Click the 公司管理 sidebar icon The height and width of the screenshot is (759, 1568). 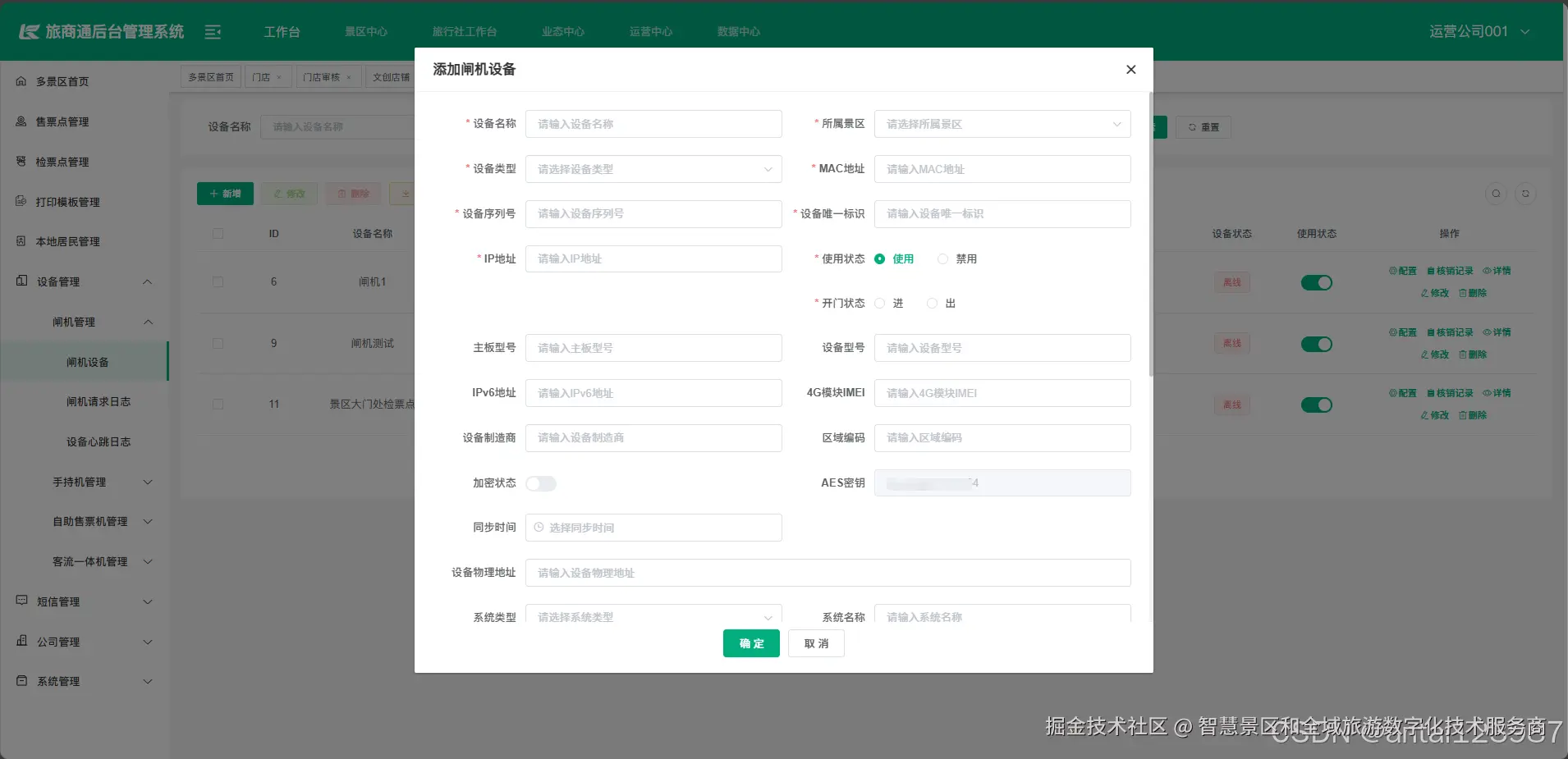[x=22, y=641]
